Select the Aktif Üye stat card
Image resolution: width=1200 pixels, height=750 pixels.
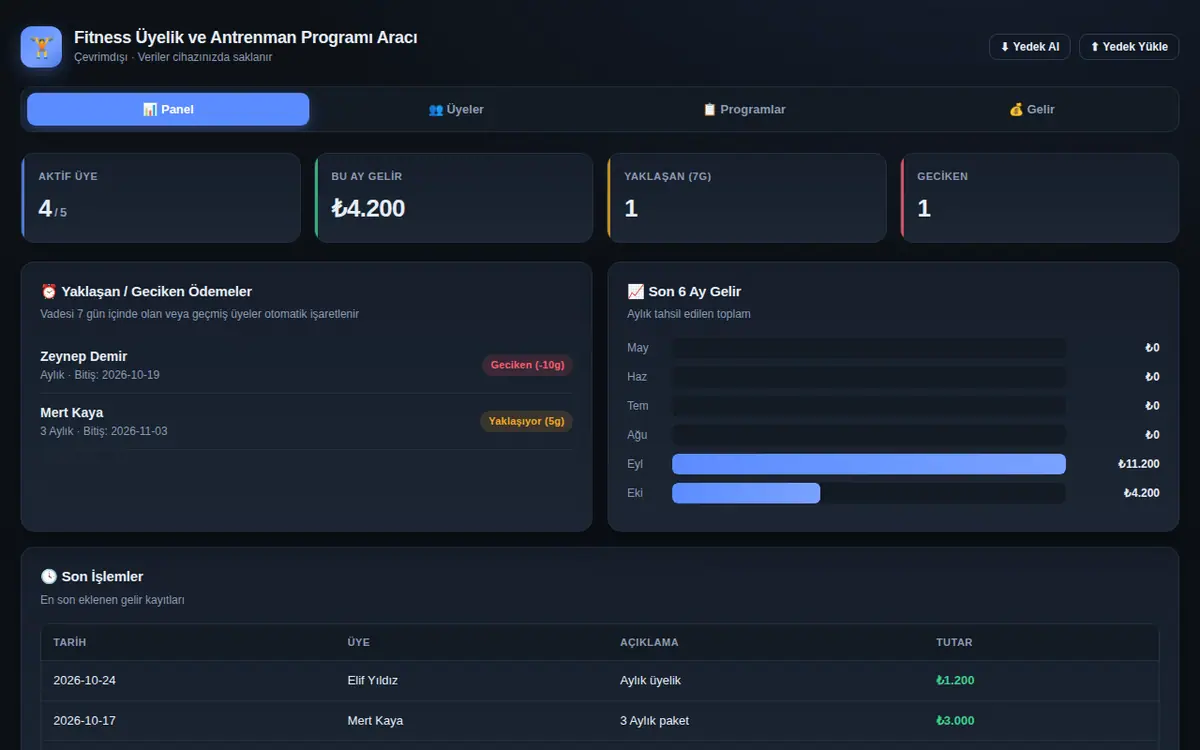(x=161, y=198)
